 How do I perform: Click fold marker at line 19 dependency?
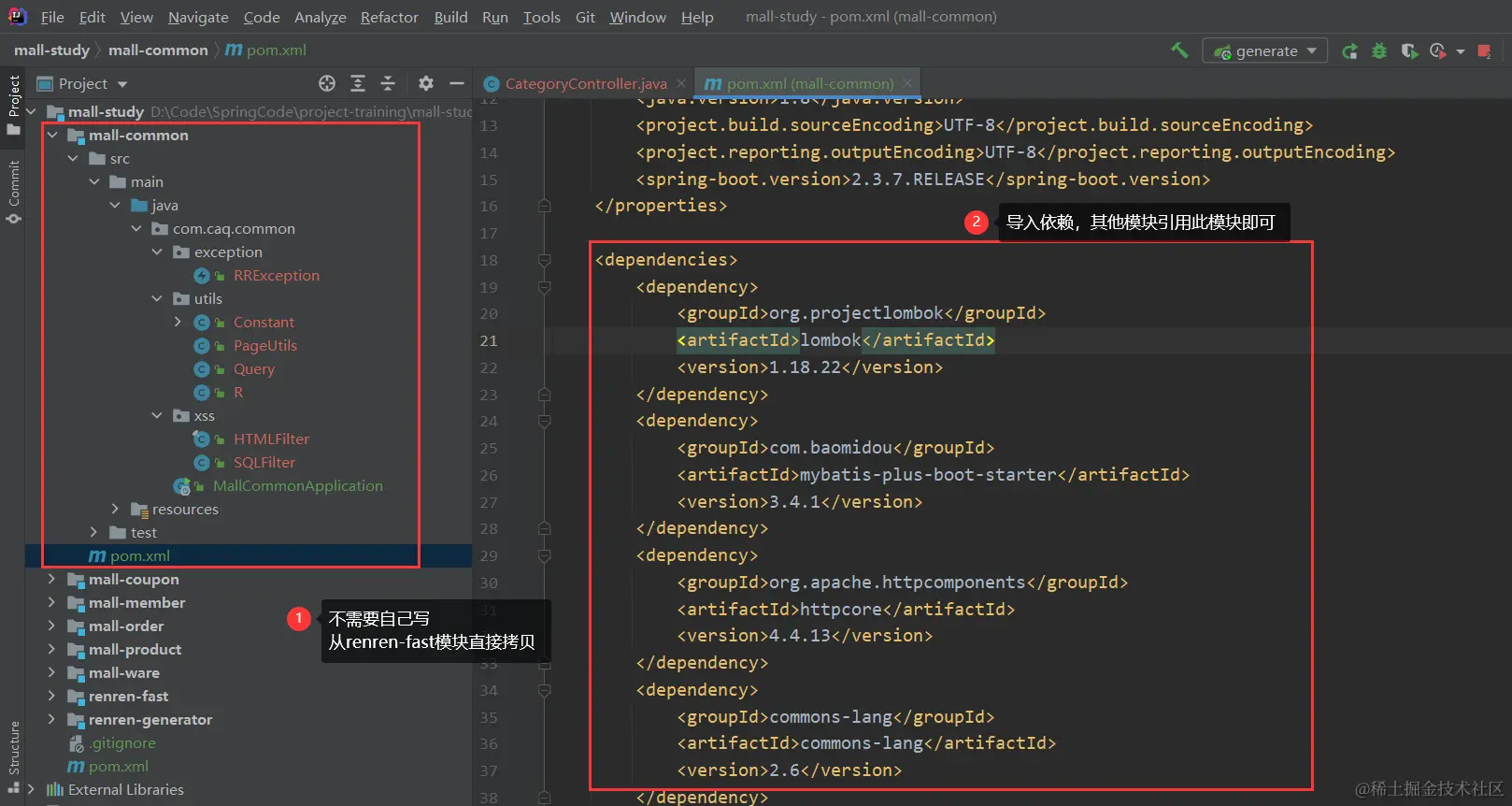tap(544, 287)
